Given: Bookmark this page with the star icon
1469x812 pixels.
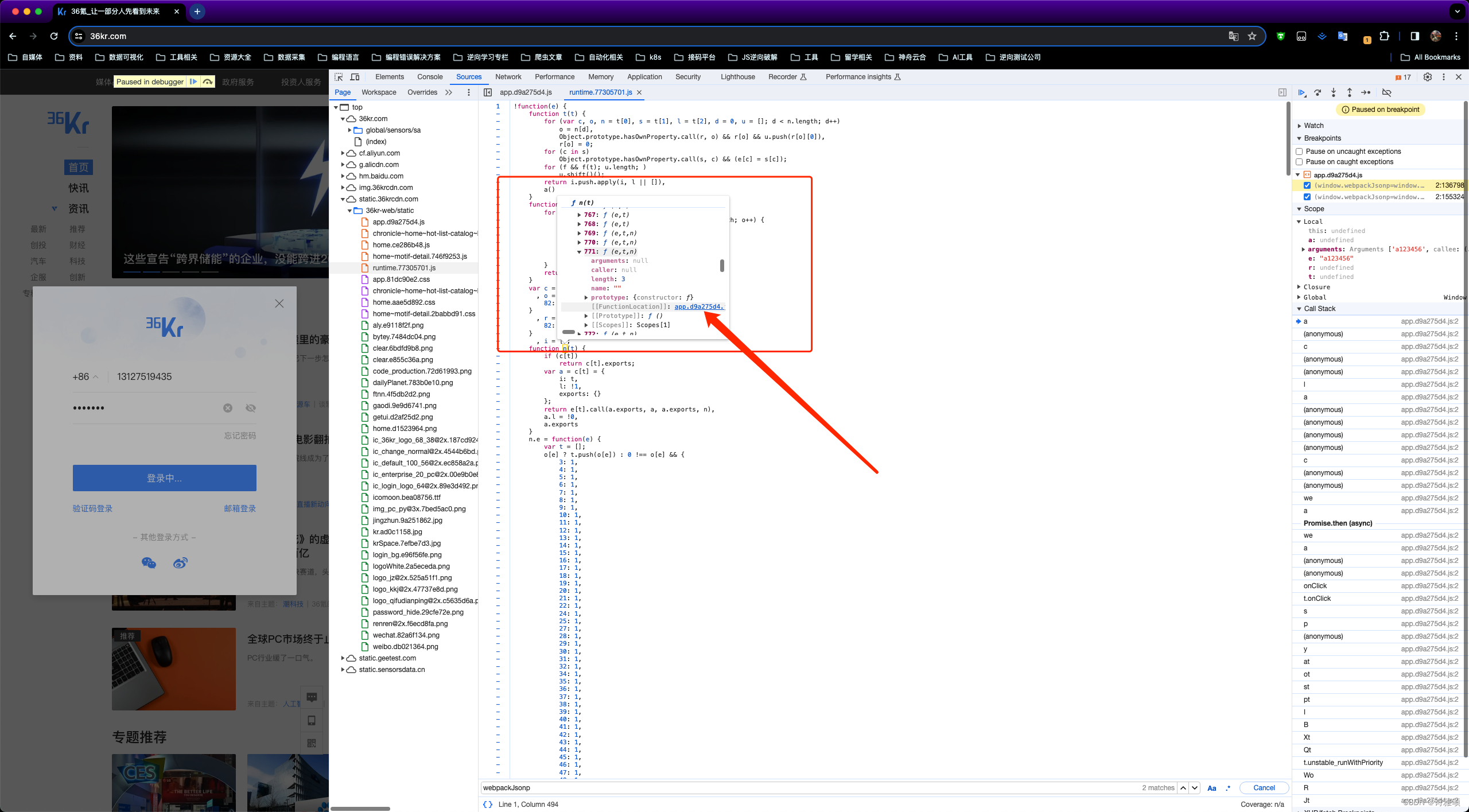Looking at the screenshot, I should pos(1252,36).
